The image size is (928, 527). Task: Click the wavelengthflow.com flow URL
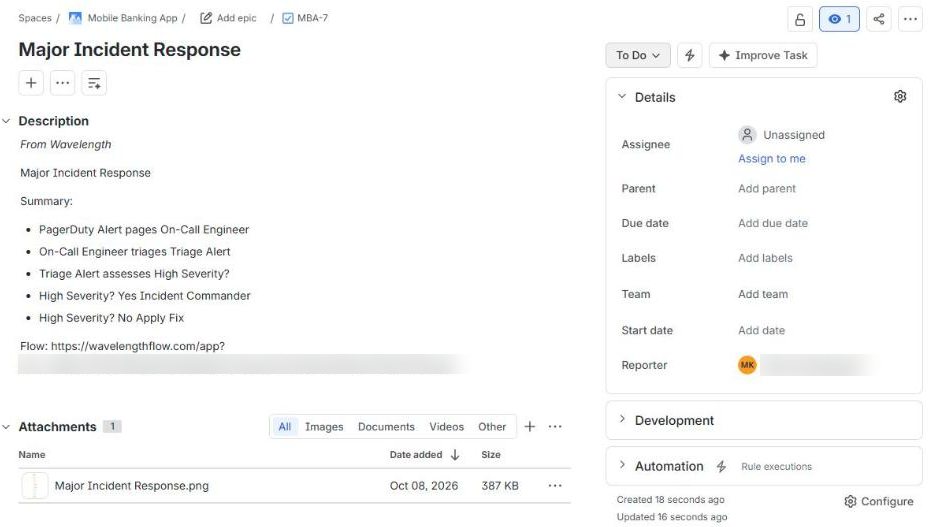[137, 346]
